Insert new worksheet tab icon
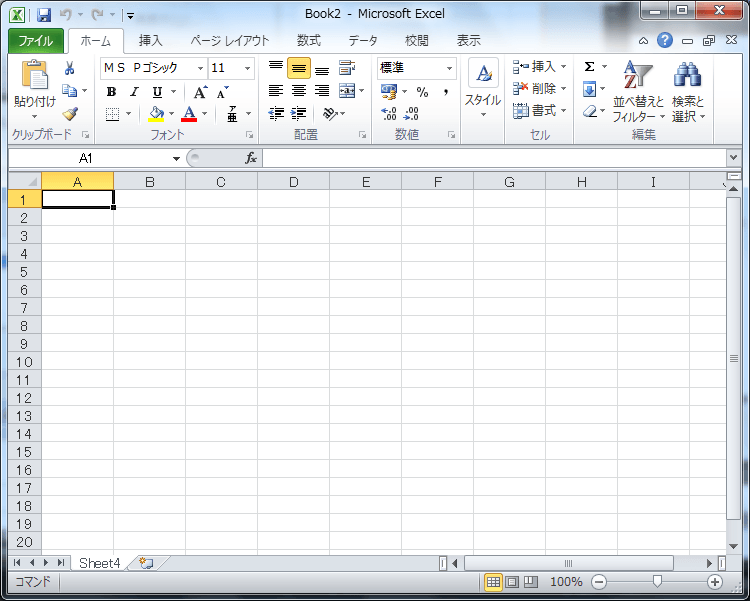750x601 pixels. click(x=146, y=563)
